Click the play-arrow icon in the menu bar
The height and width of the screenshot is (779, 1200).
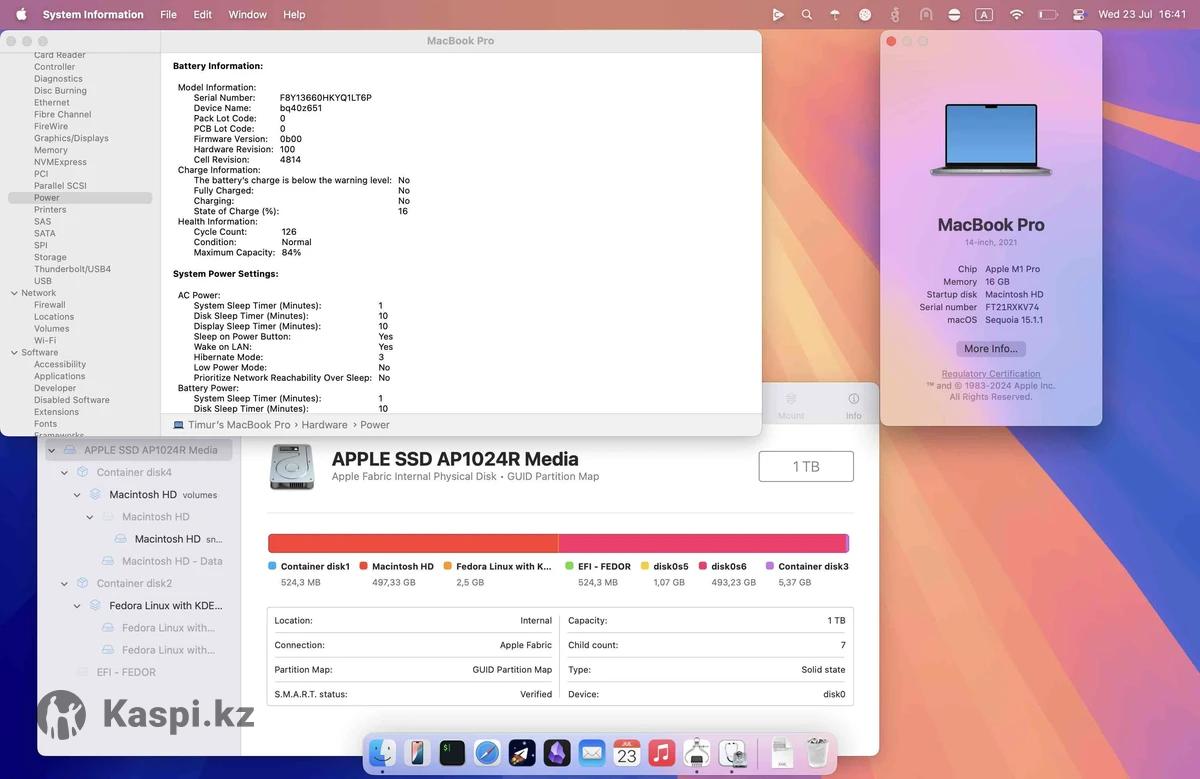pyautogui.click(x=778, y=14)
